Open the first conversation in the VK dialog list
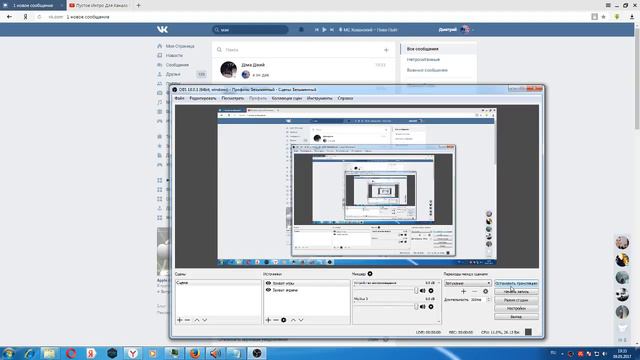Viewport: 640px width, 360px height. (x=303, y=70)
